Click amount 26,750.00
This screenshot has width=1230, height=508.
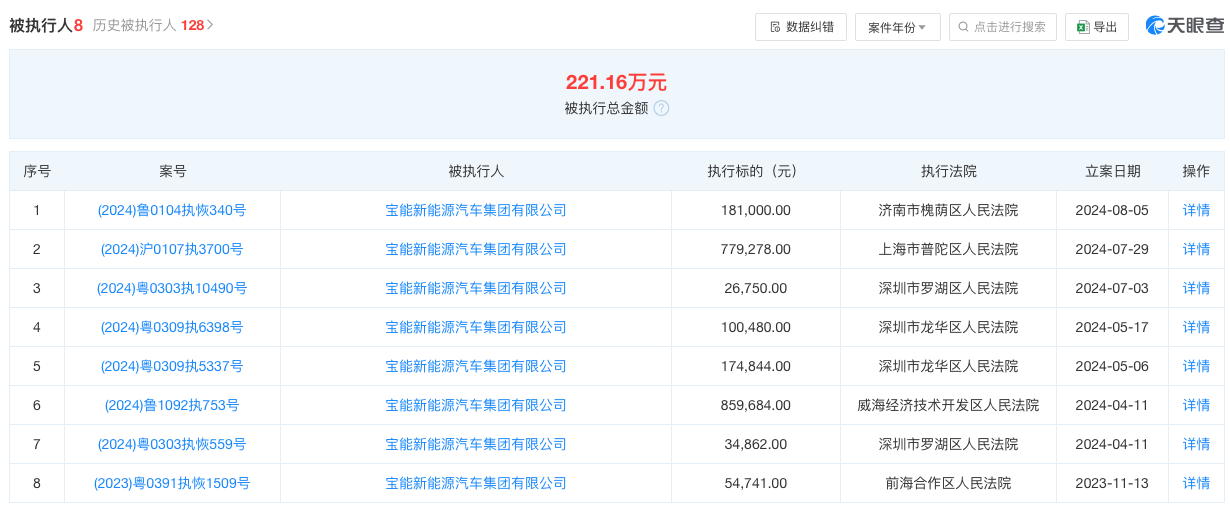pos(755,288)
